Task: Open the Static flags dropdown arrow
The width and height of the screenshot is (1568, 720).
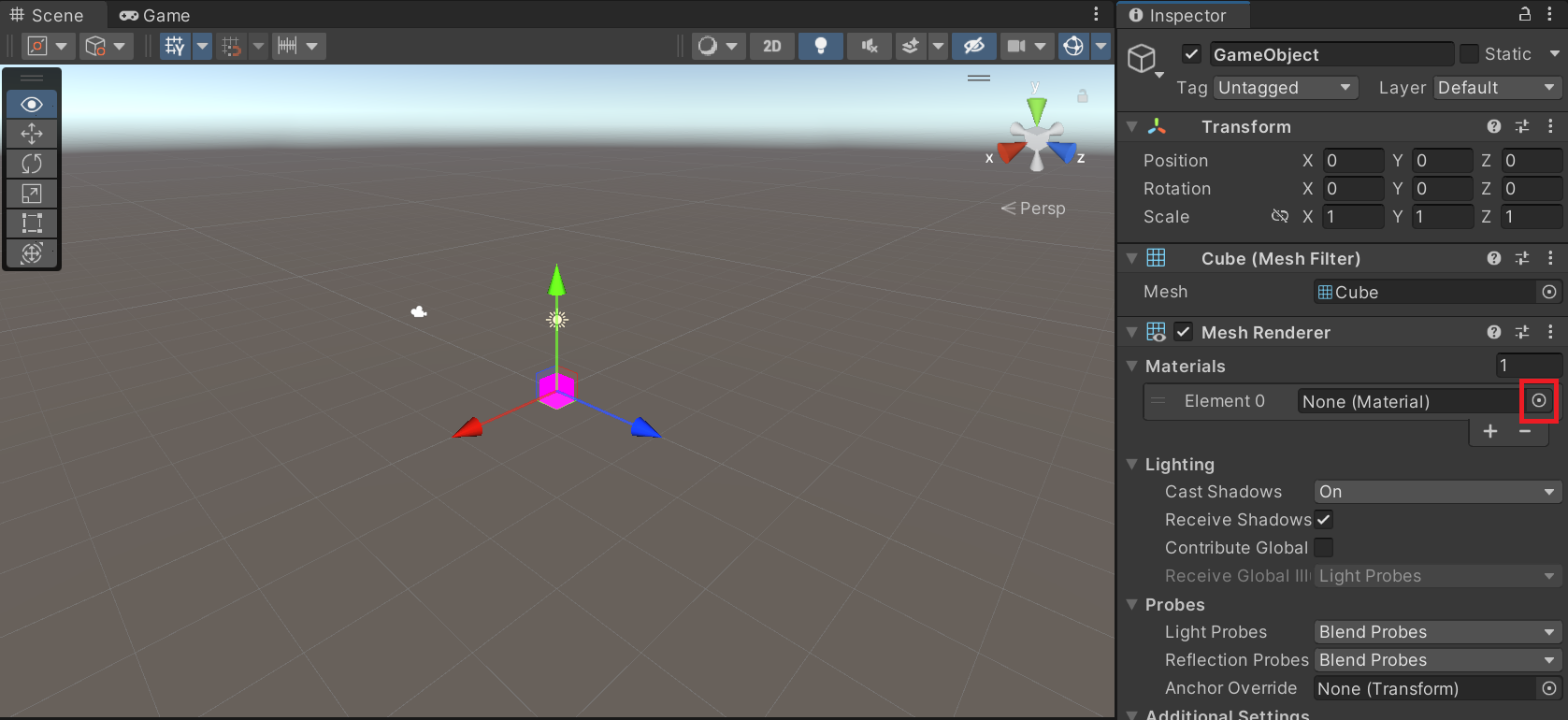Action: pyautogui.click(x=1554, y=54)
